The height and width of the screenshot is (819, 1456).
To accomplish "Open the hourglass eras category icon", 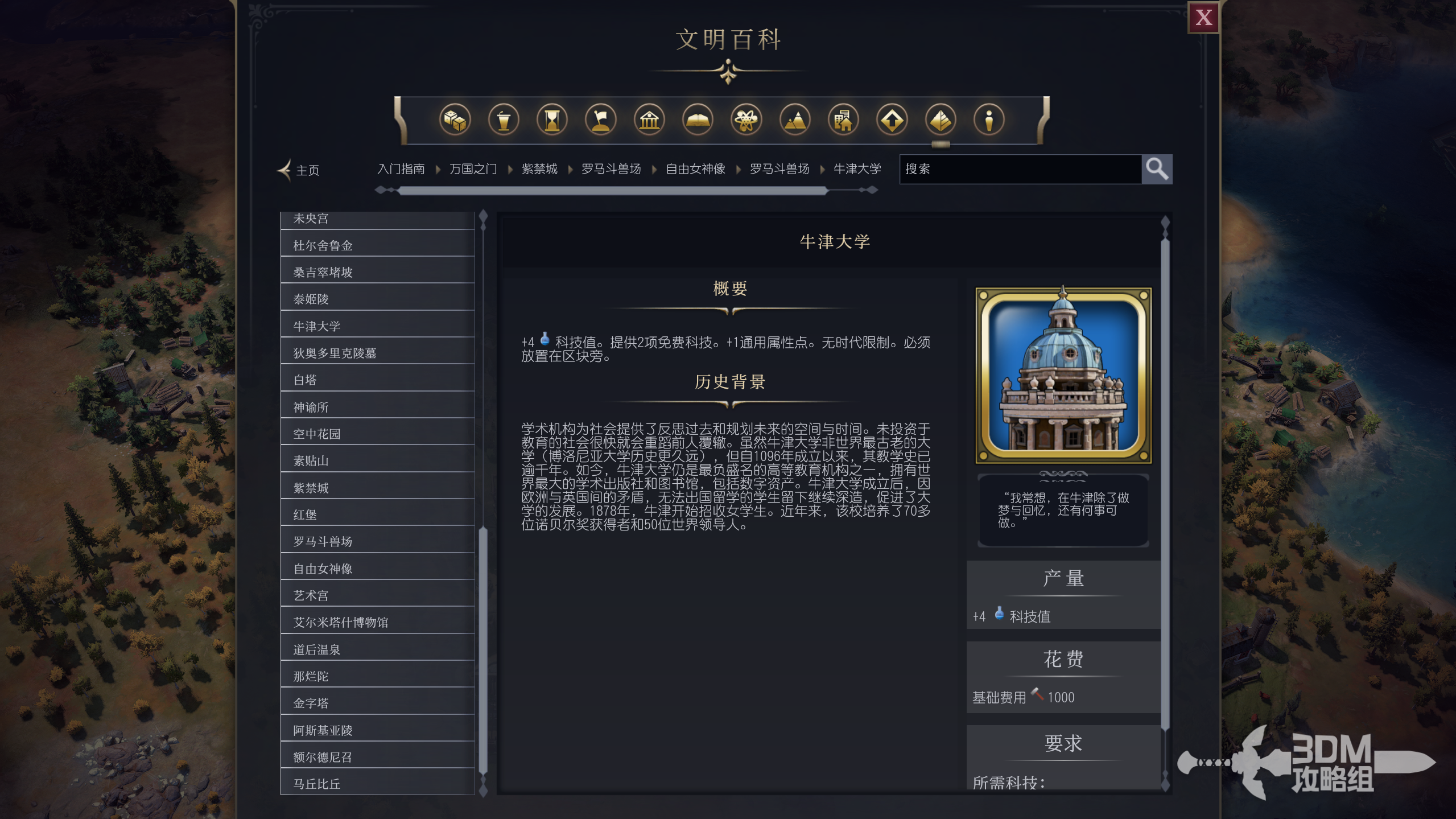I will point(552,120).
